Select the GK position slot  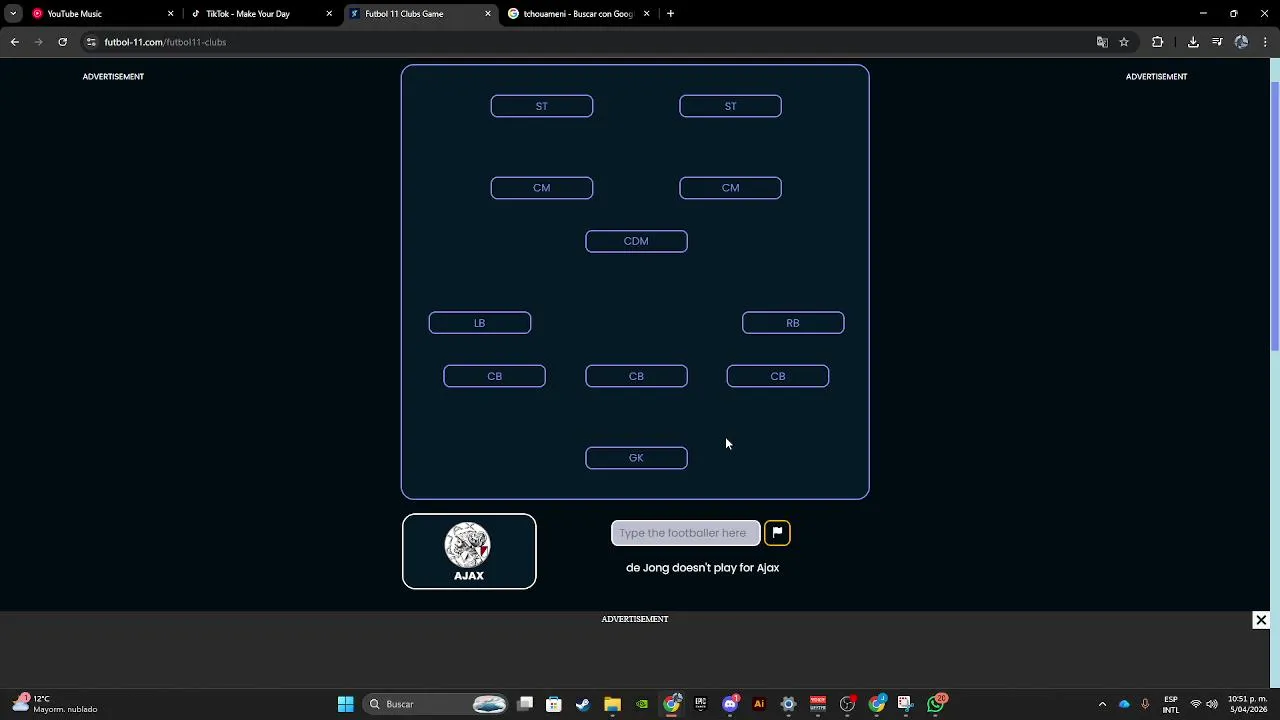[636, 458]
